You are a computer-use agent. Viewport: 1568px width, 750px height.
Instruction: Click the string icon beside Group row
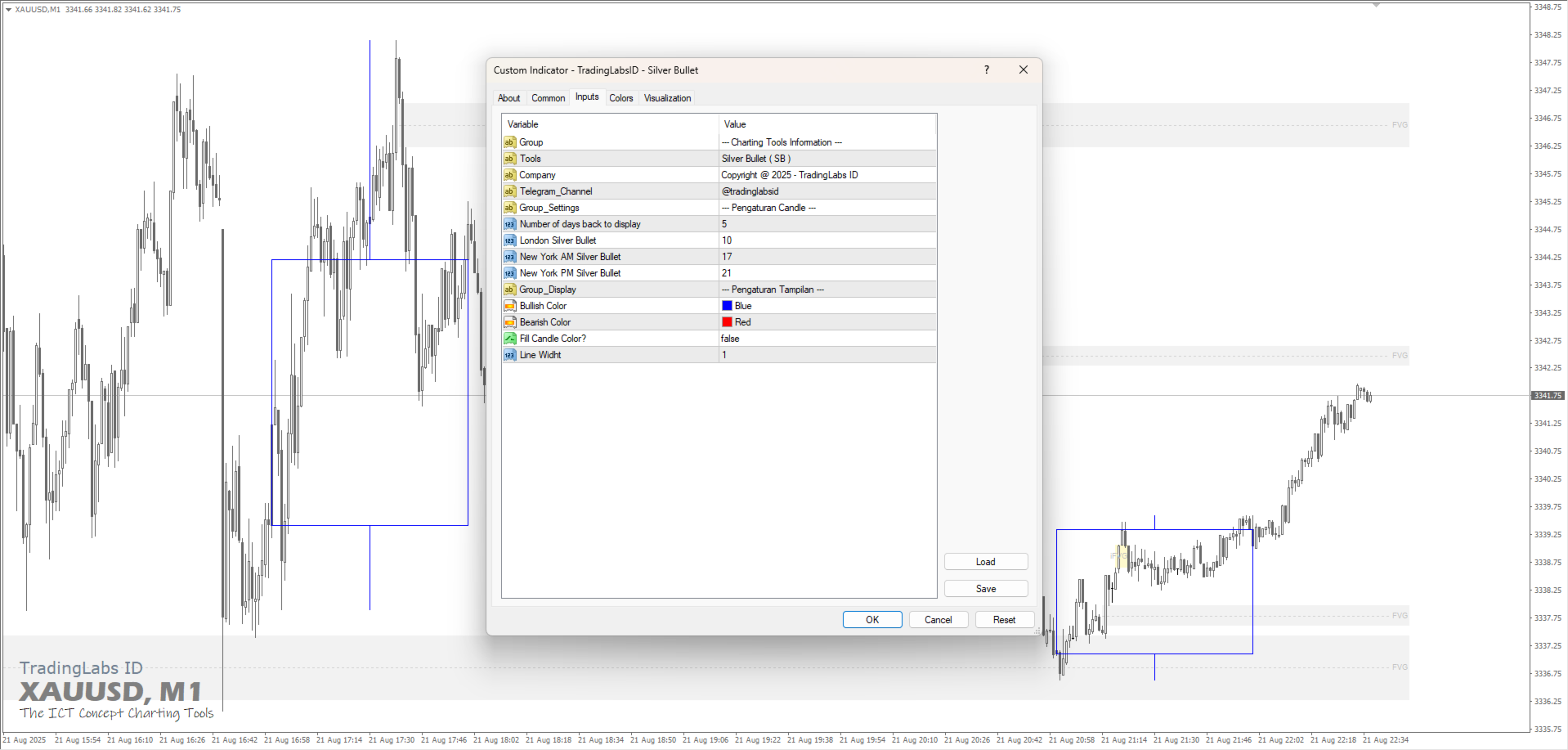click(509, 142)
